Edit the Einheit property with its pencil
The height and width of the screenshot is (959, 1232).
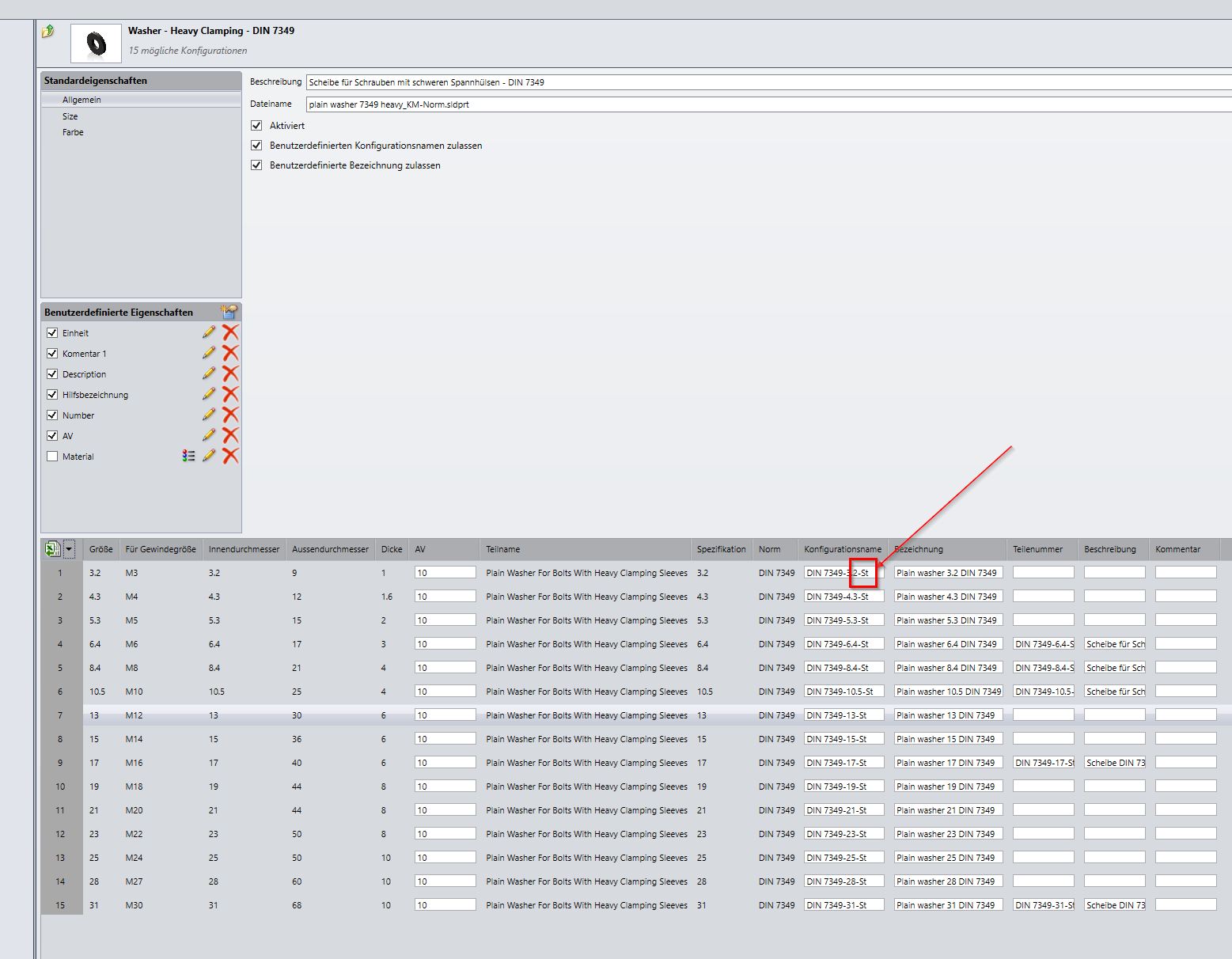(209, 332)
